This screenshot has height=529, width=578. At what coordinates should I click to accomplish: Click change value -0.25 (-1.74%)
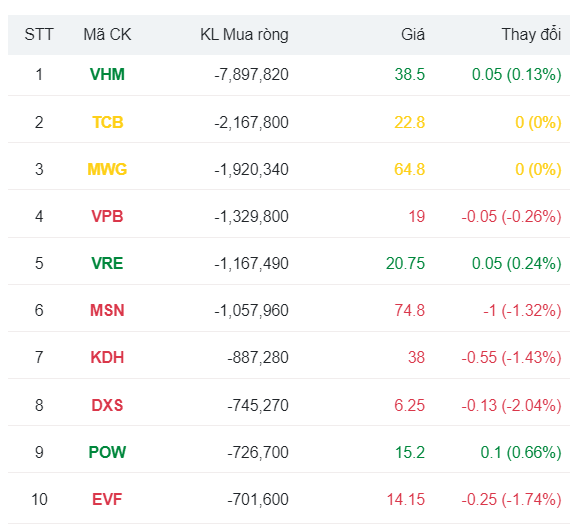coord(512,500)
